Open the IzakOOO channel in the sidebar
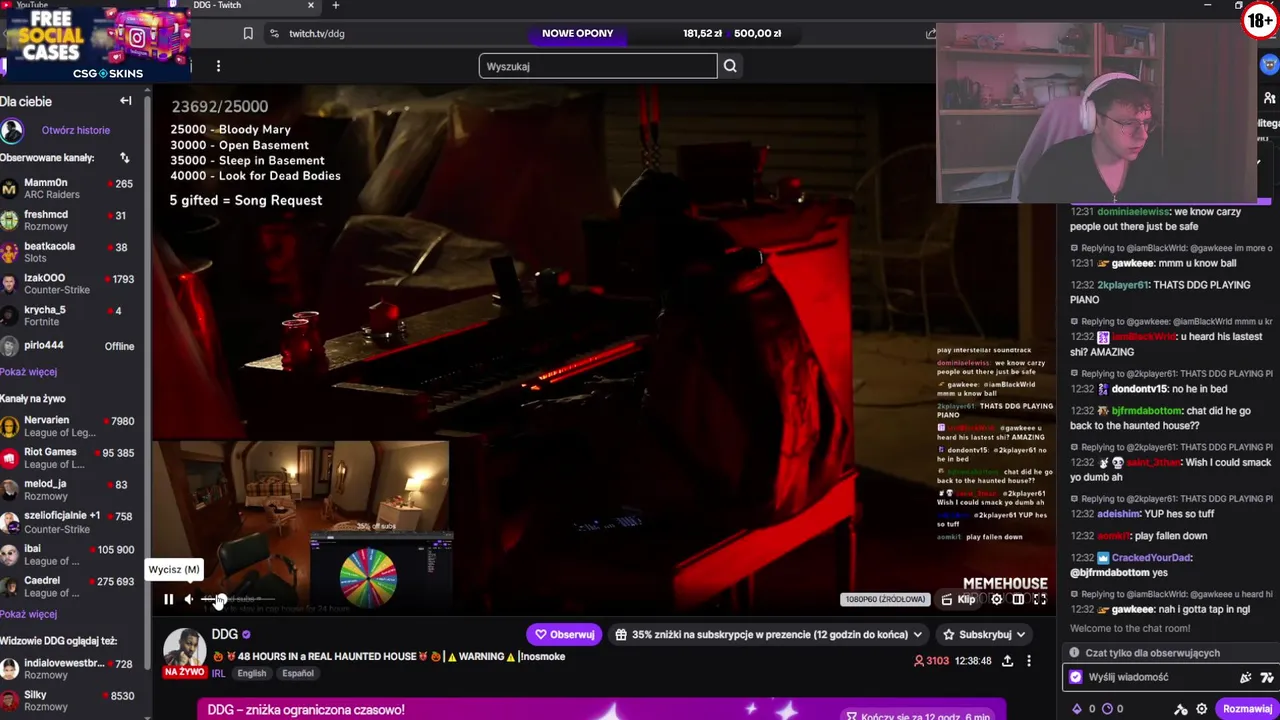Viewport: 1280px width, 720px height. click(70, 284)
